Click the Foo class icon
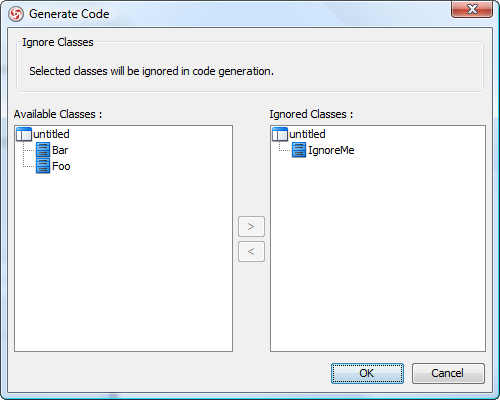Viewport: 500px width, 400px height. (x=43, y=166)
